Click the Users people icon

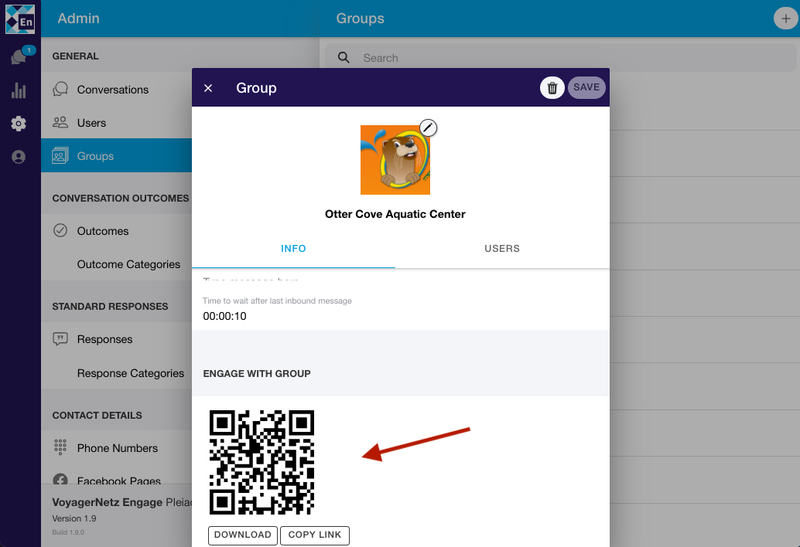60,122
